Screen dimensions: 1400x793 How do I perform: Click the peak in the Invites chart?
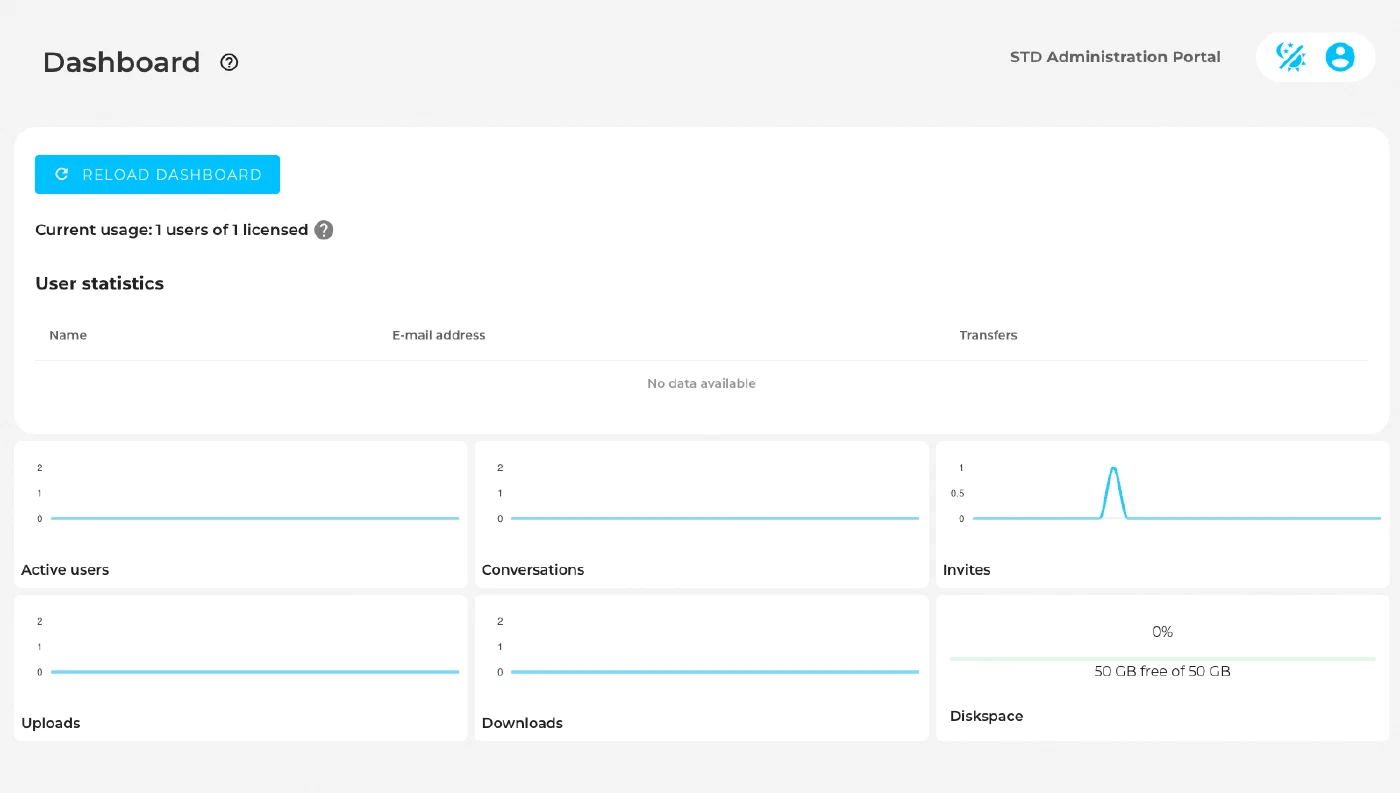1113,469
